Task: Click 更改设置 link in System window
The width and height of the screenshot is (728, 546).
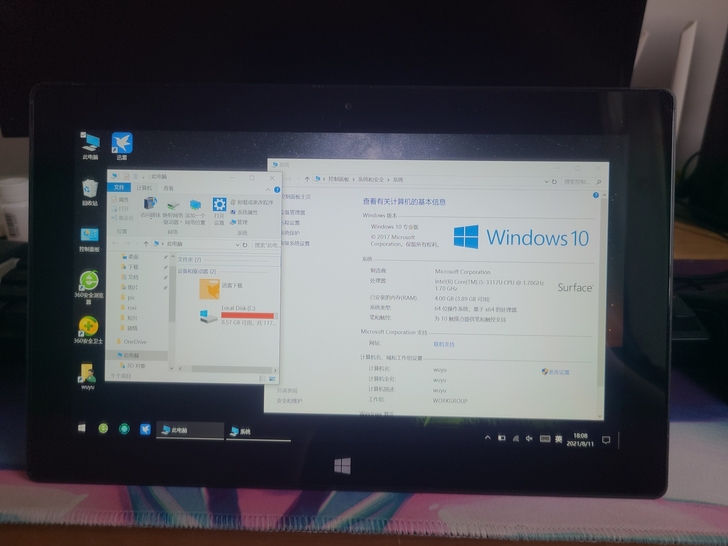Action: click(555, 372)
